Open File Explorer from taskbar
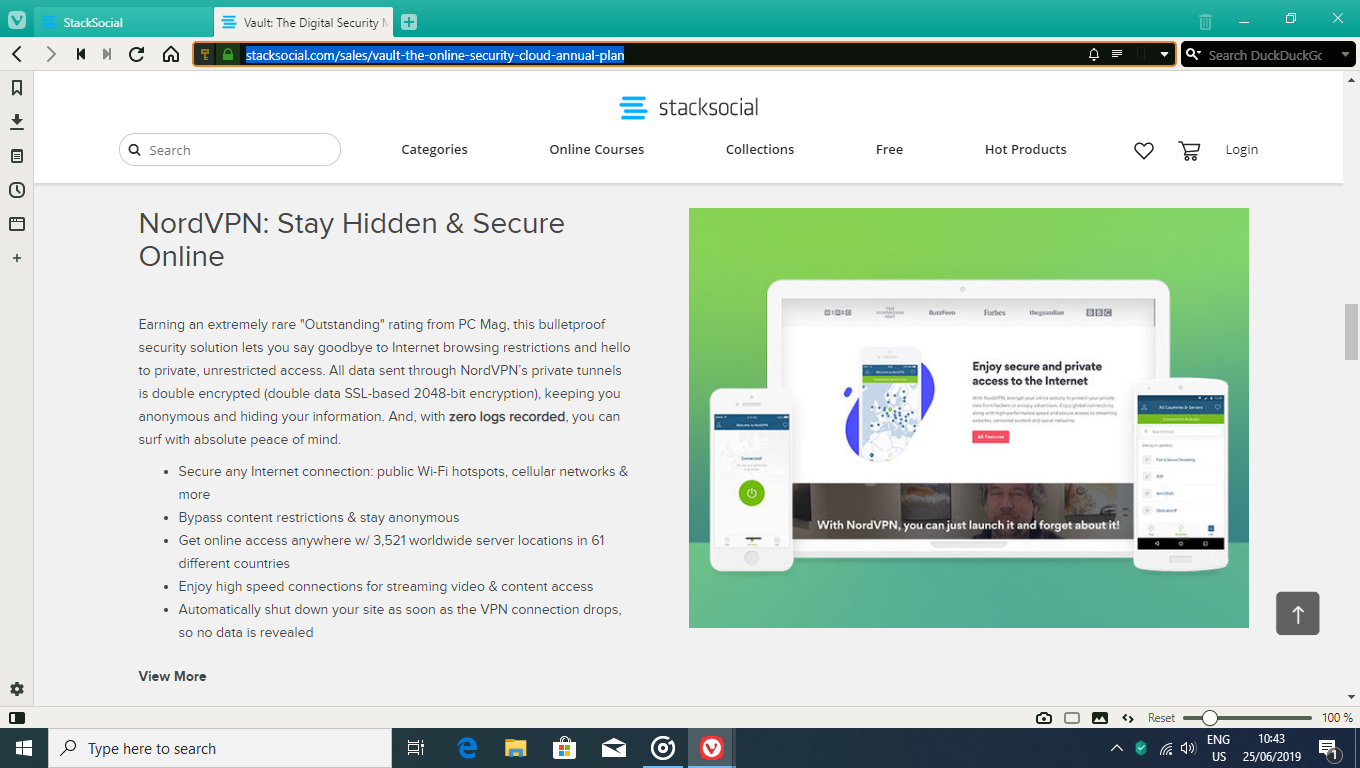The width and height of the screenshot is (1360, 768). coord(516,748)
